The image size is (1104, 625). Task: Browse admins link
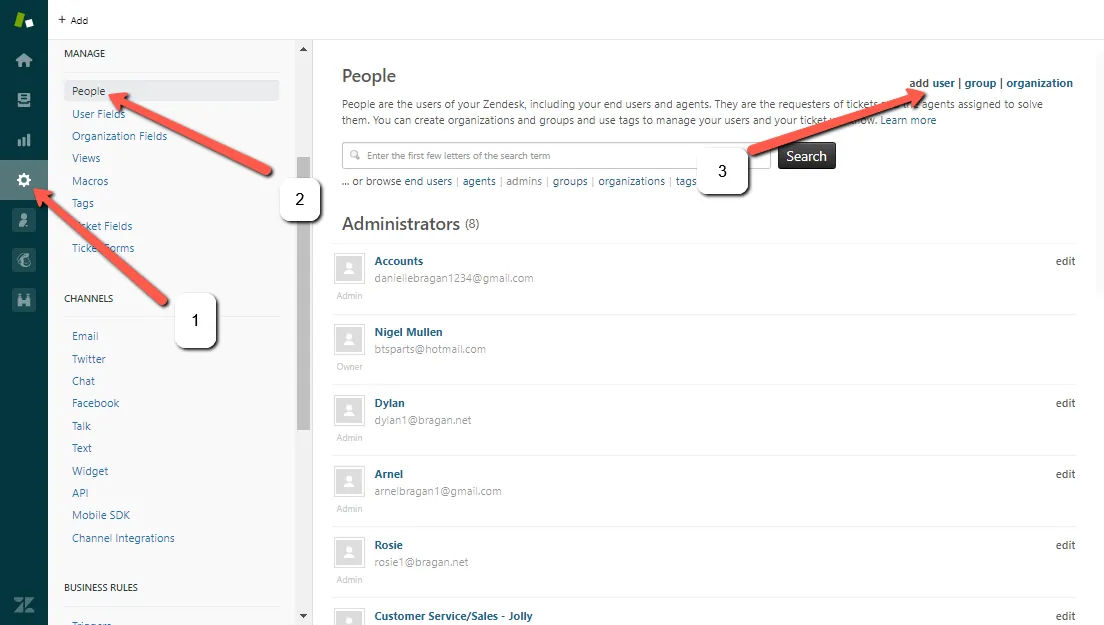point(525,182)
